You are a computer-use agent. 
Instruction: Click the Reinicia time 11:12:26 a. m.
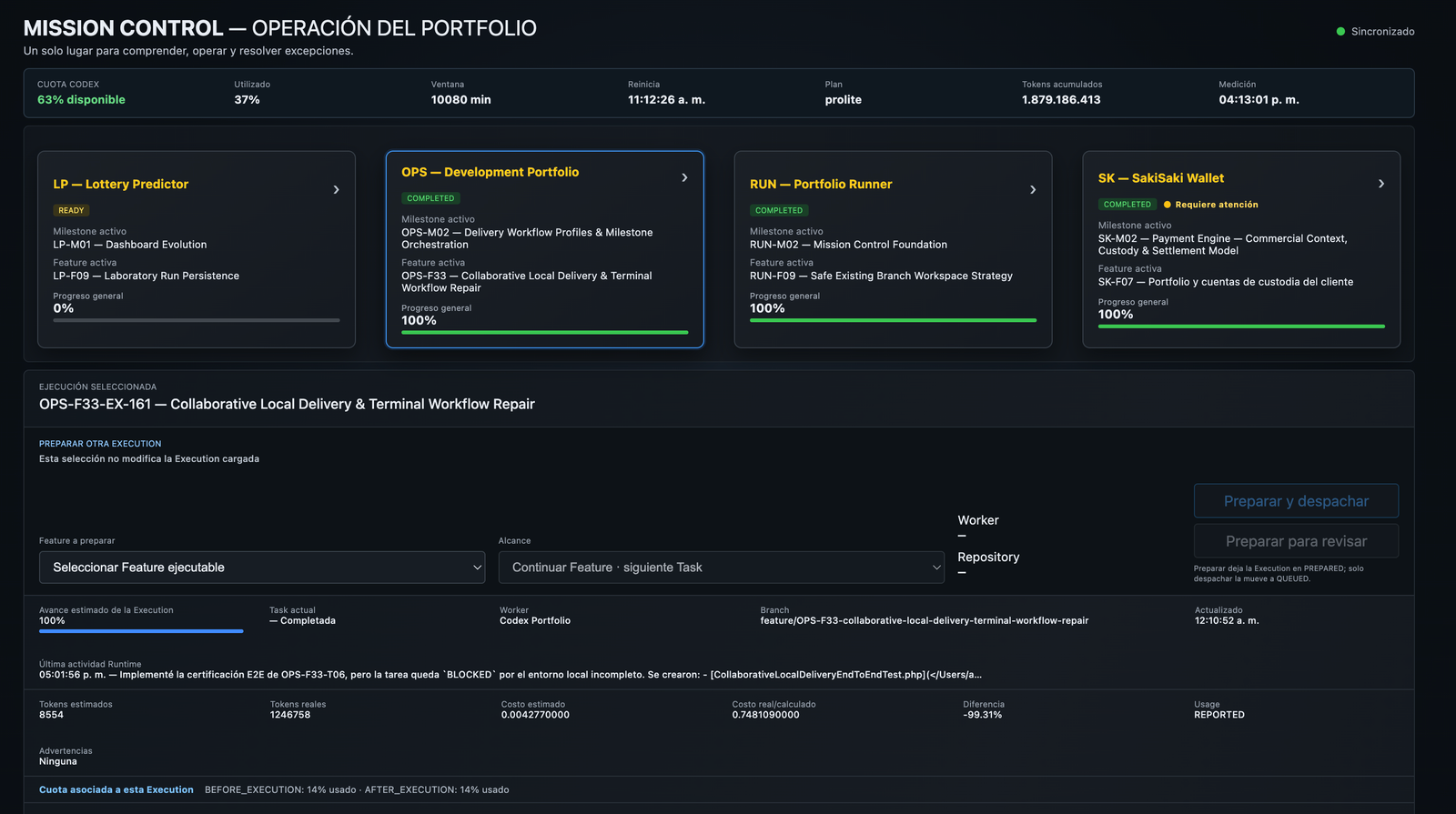pyautogui.click(x=666, y=100)
